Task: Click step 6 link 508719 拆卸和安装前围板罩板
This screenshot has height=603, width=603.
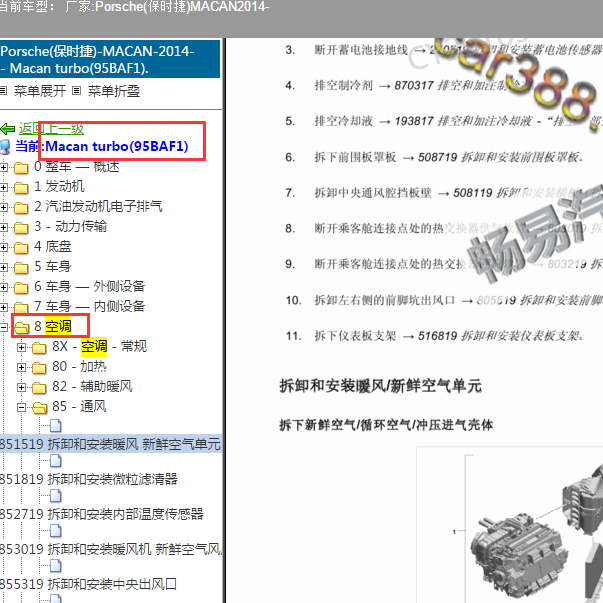Action: 501,157
